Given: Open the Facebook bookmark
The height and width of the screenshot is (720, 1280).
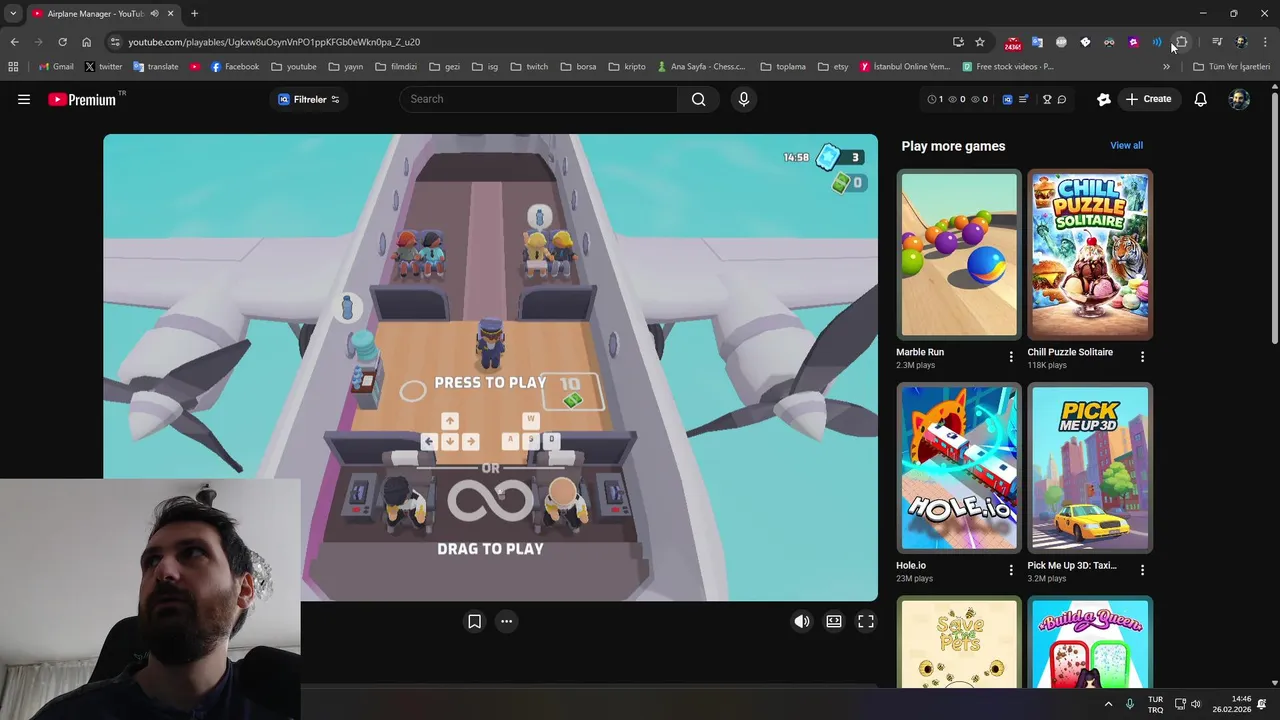Looking at the screenshot, I should click(x=234, y=67).
